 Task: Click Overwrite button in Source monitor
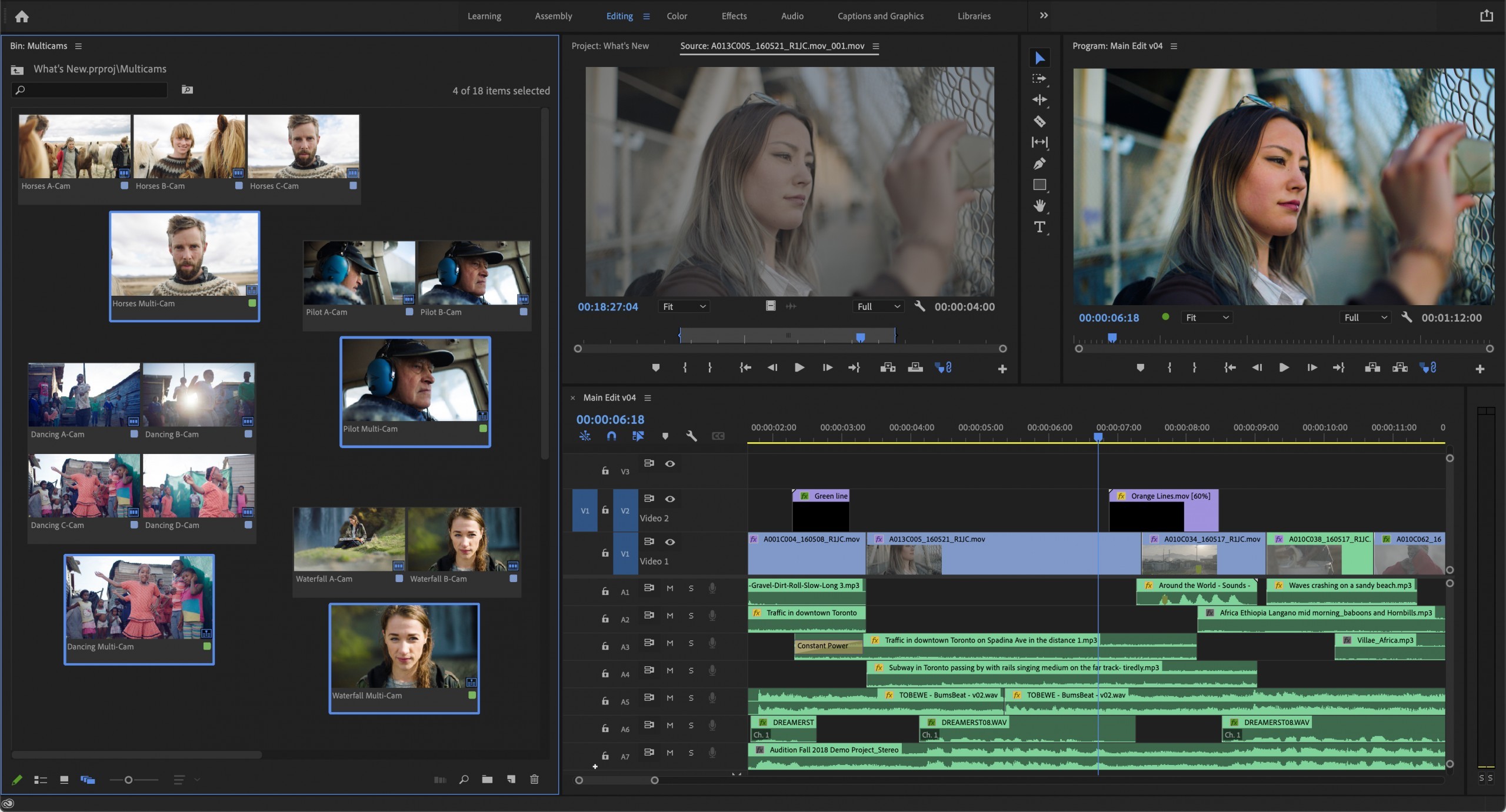pos(915,367)
